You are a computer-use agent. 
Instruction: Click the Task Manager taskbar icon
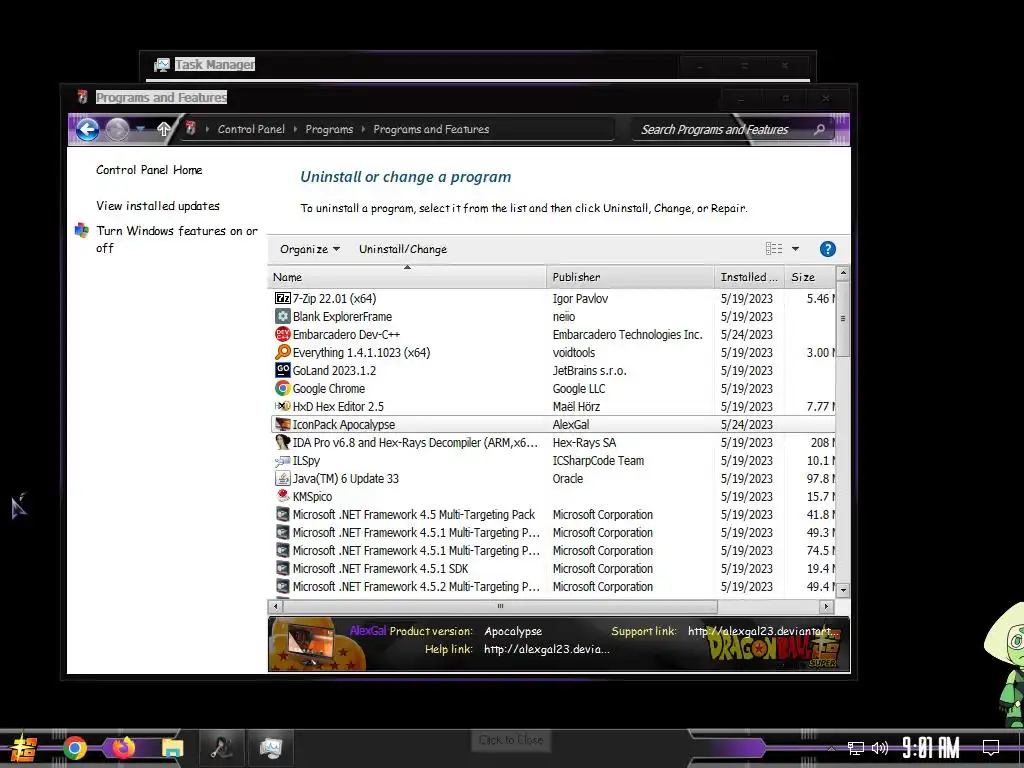coord(270,748)
